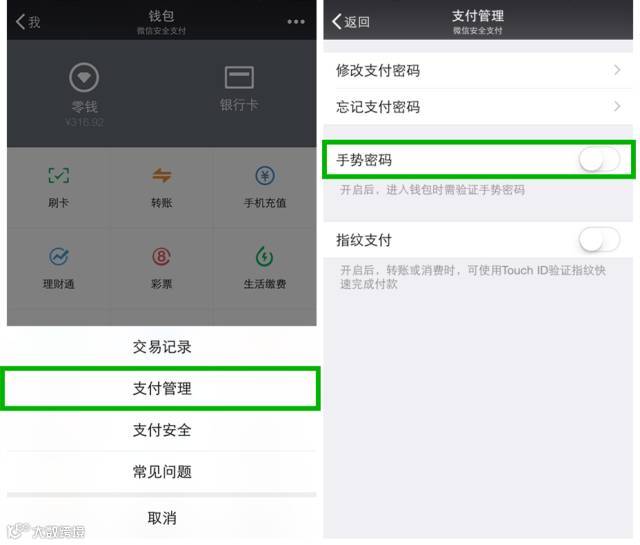The height and width of the screenshot is (545, 640).
Task: Expand the 修改支付密码 row chevron
Action: coord(617,70)
